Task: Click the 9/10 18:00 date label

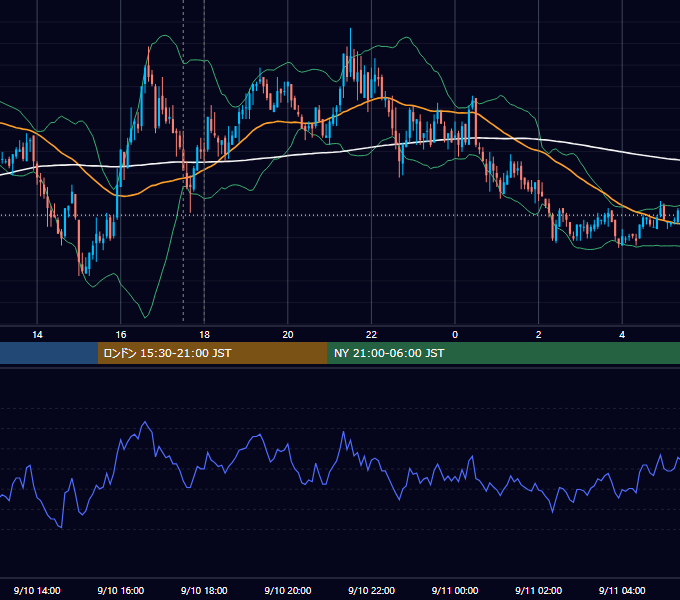Action: pyautogui.click(x=204, y=590)
